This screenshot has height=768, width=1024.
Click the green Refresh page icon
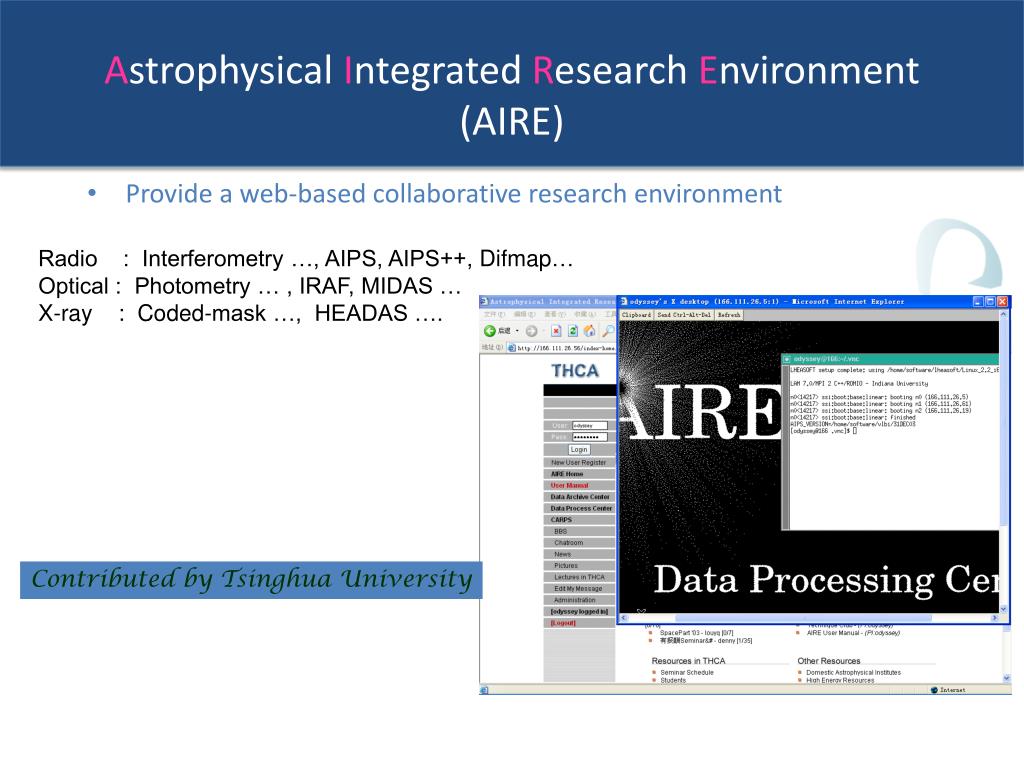[573, 331]
